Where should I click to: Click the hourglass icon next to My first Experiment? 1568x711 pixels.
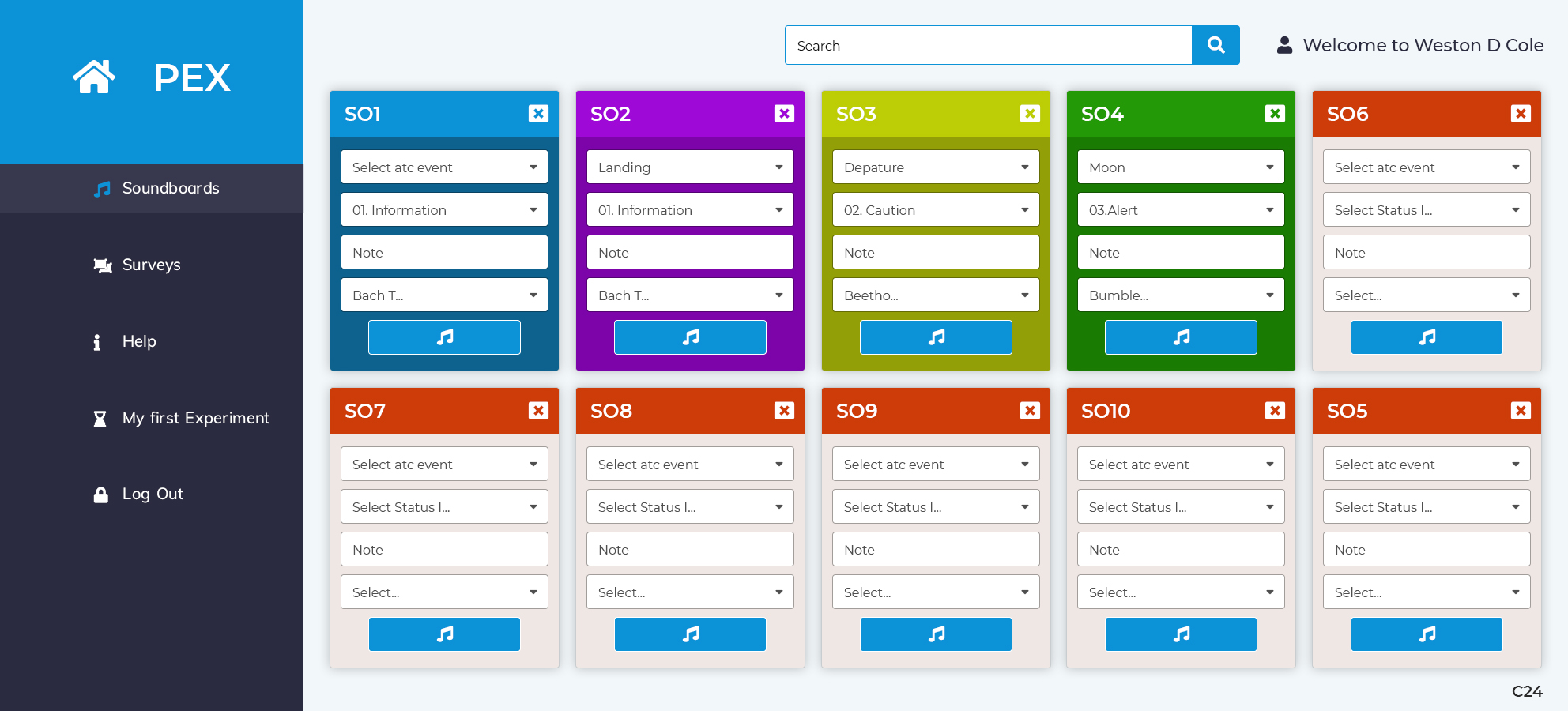[100, 418]
